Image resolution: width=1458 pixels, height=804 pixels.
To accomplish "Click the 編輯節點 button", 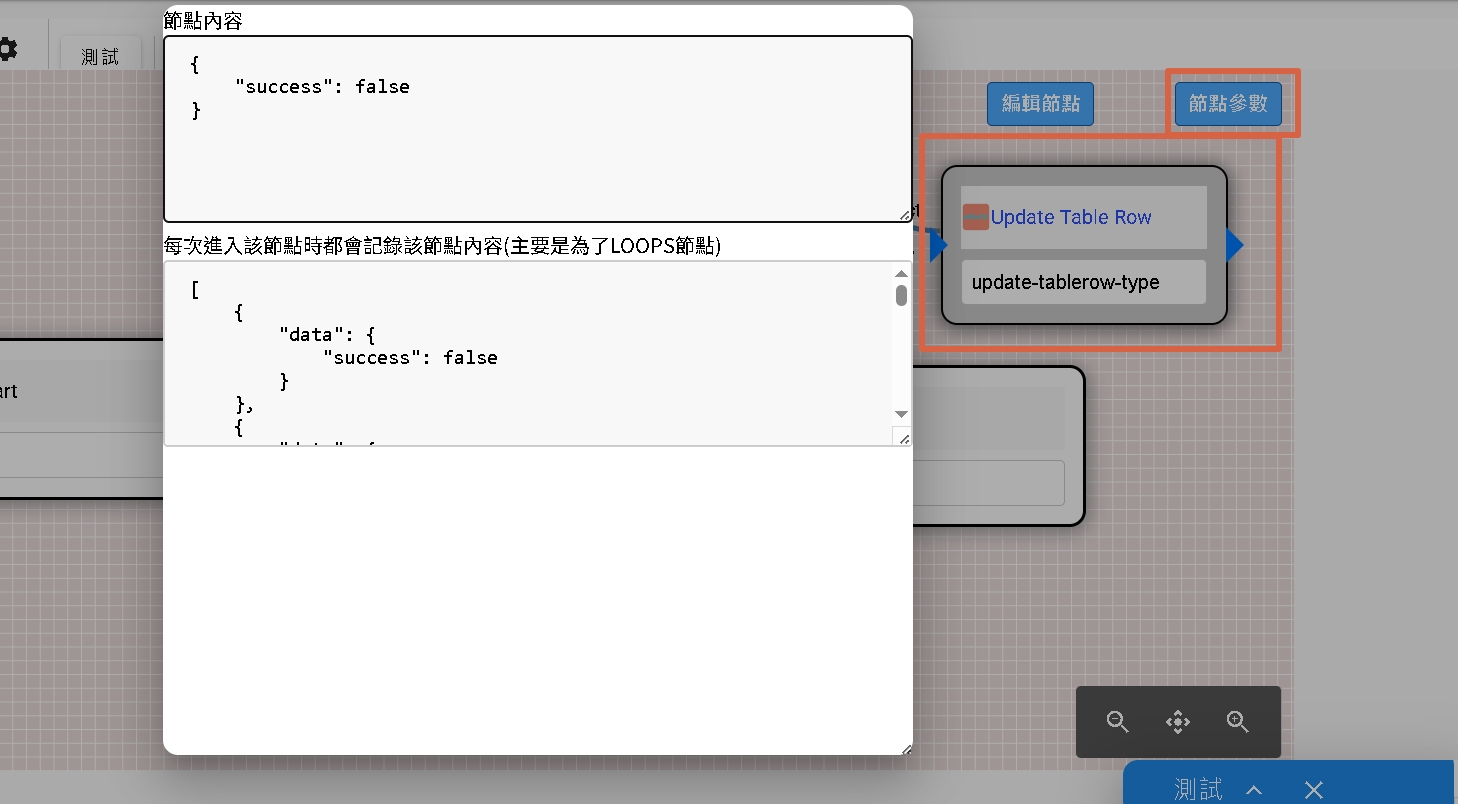I will [x=1040, y=104].
